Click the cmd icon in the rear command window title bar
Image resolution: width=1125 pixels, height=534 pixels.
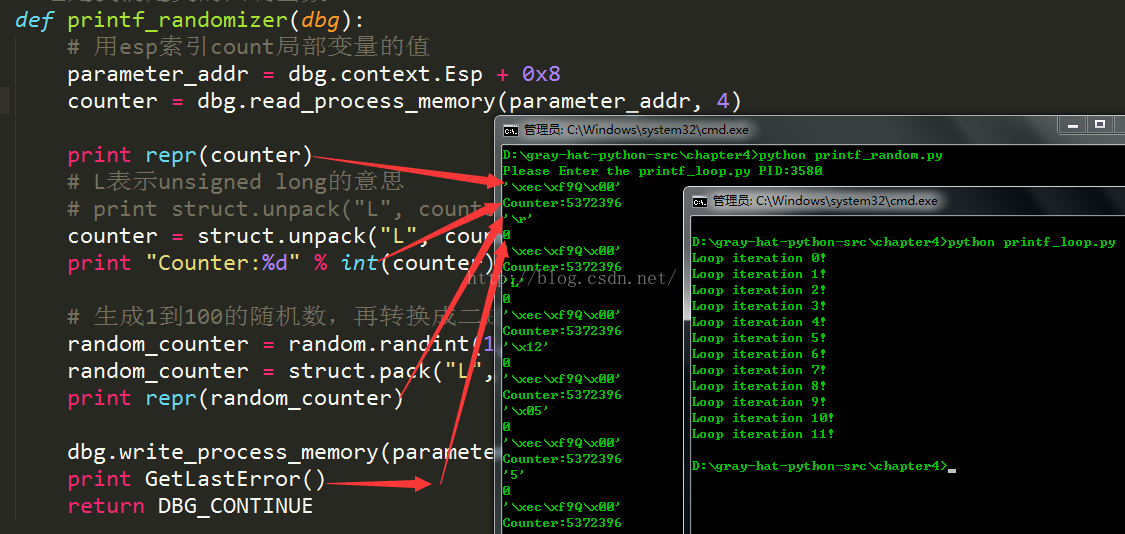pyautogui.click(x=511, y=130)
